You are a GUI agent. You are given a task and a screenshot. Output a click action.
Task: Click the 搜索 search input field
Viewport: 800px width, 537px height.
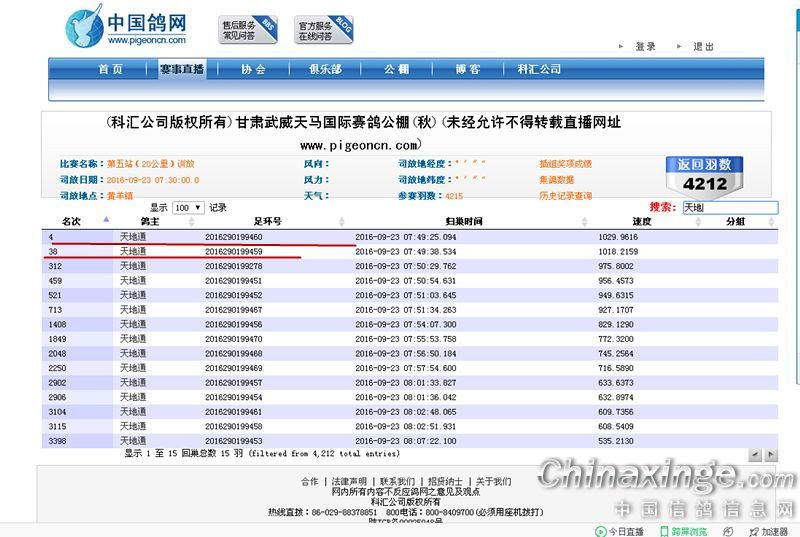coord(728,208)
